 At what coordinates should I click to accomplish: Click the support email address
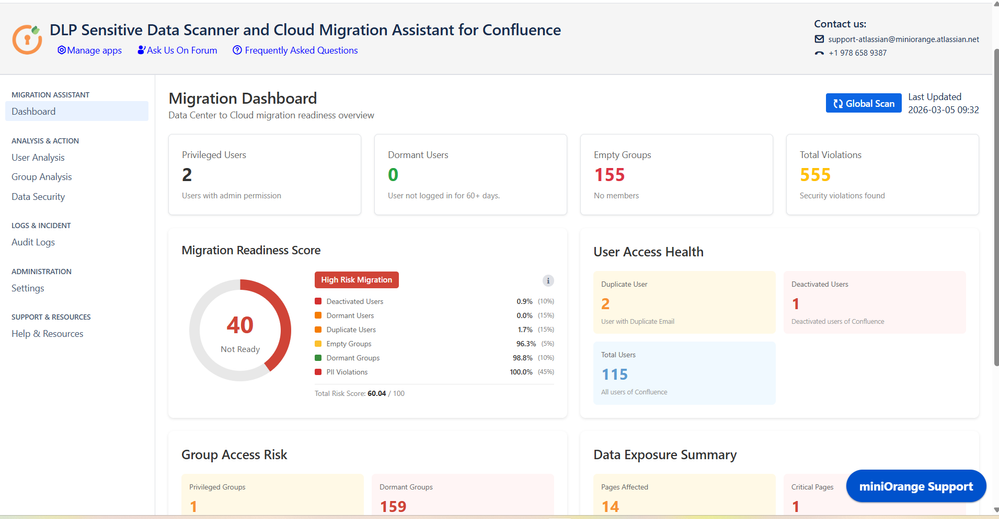click(903, 39)
